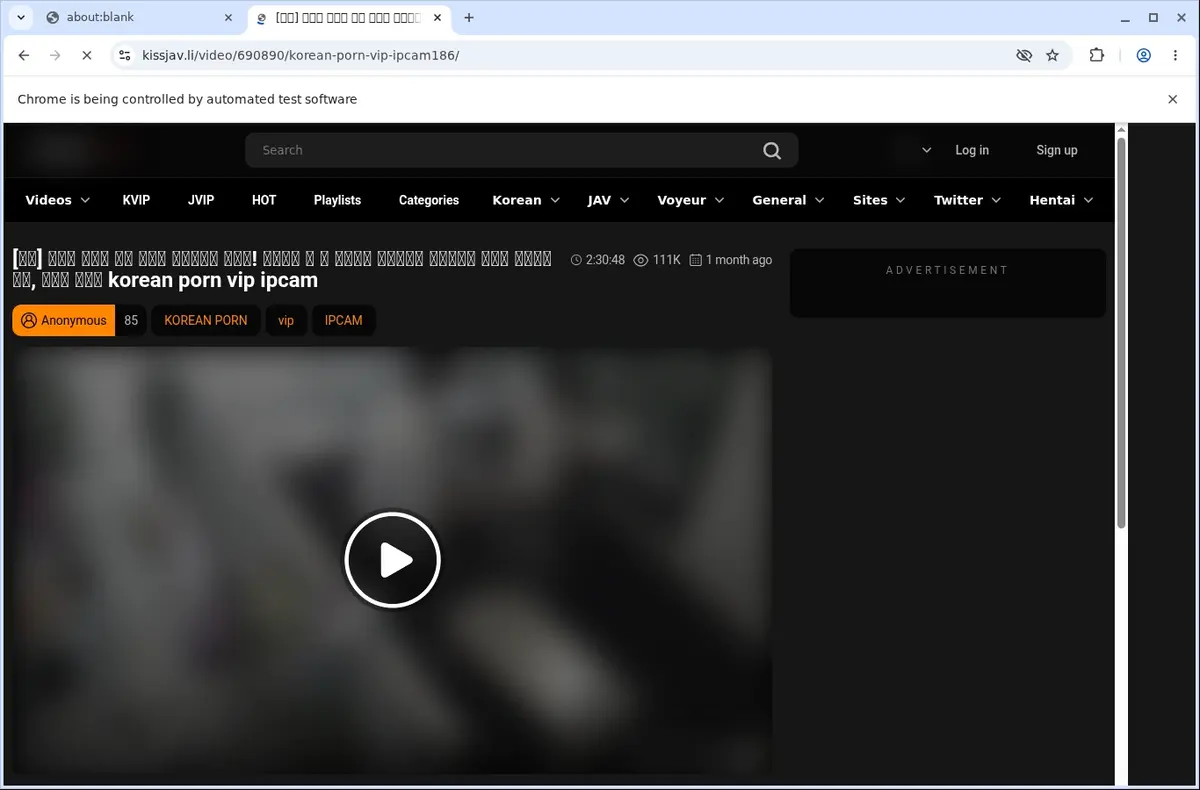Click the tracking protection eye icon
The image size is (1200, 790).
1024,56
